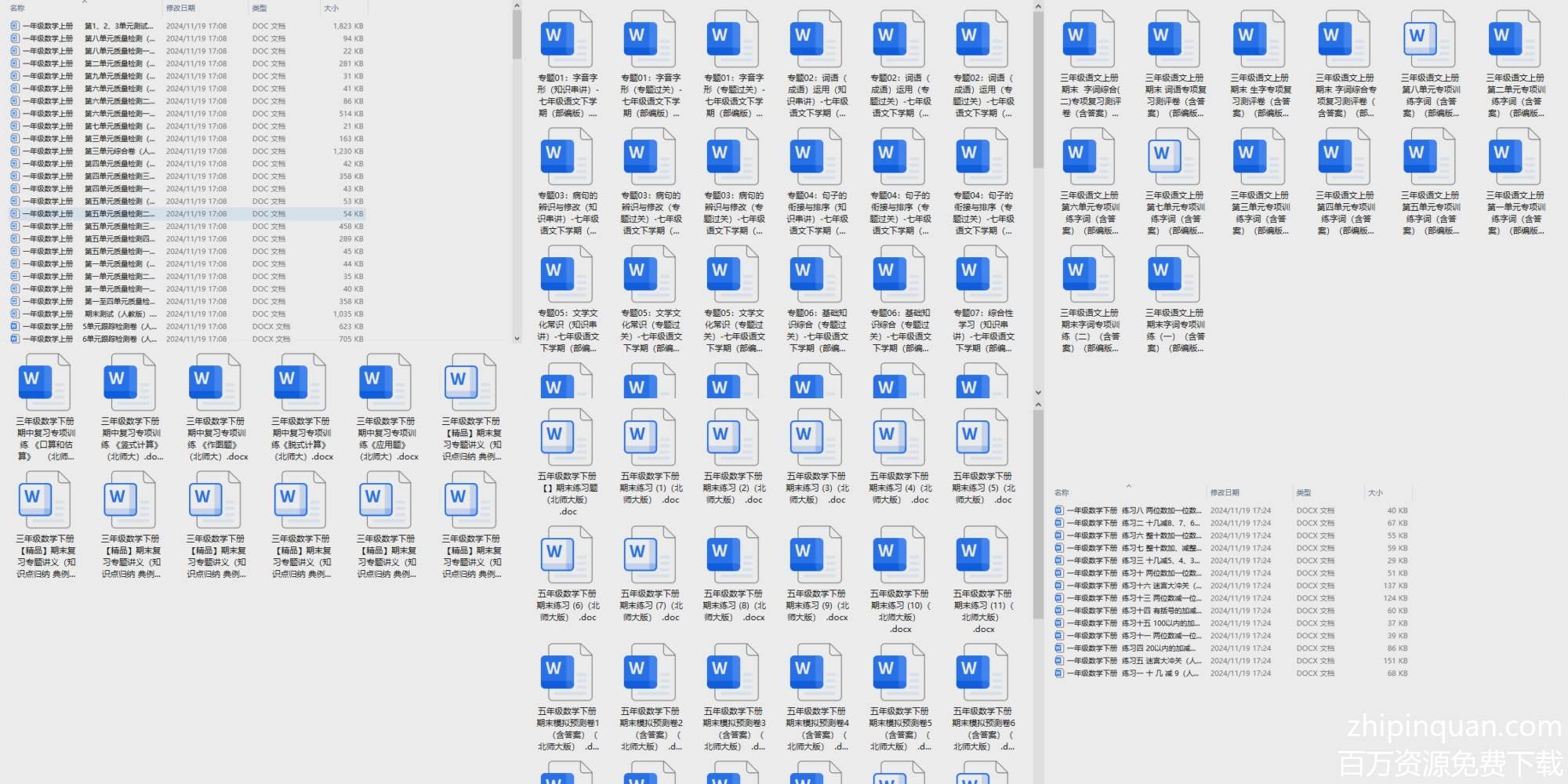Image resolution: width=1568 pixels, height=784 pixels.
Task: Click 大小 column header in 一年级数学上册 list
Action: click(331, 8)
